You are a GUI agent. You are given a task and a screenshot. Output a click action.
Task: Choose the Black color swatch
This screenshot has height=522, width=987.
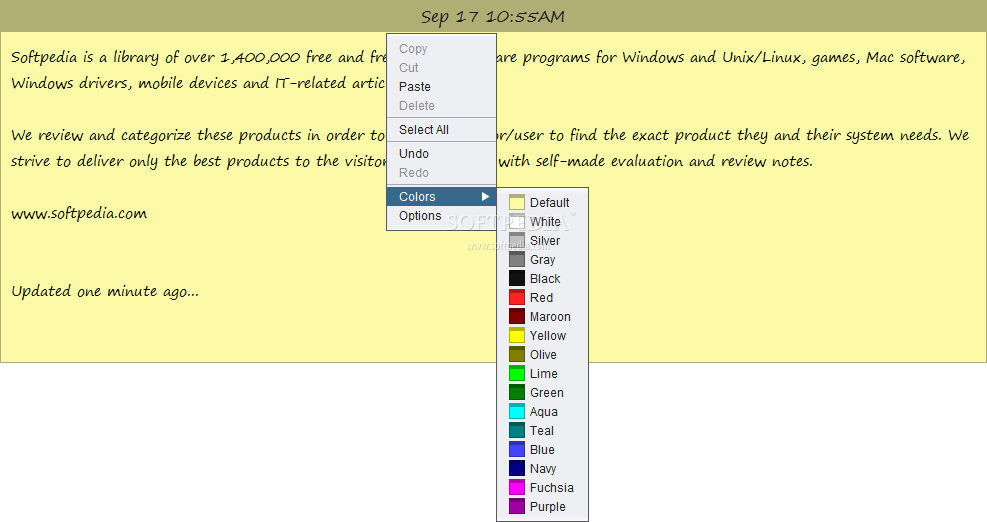click(x=517, y=278)
